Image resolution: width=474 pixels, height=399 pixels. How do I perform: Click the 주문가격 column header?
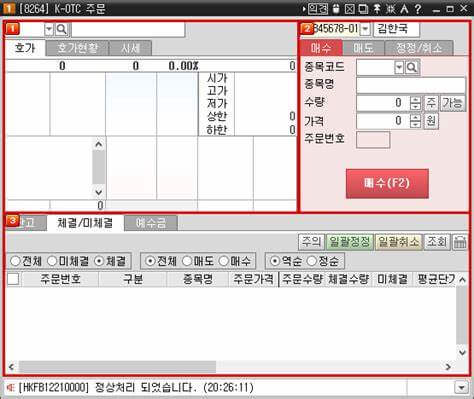(x=254, y=279)
